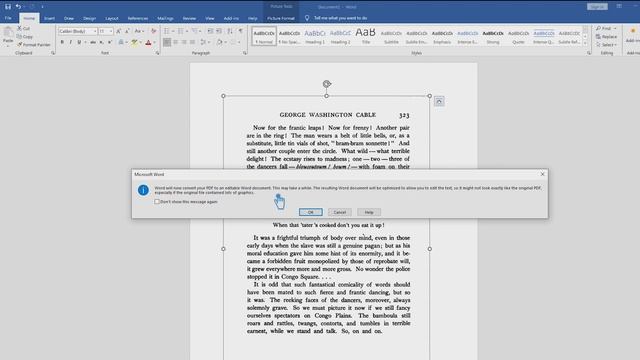Switch to the Insert ribbon tab
The width and height of the screenshot is (640, 360).
tap(49, 18)
